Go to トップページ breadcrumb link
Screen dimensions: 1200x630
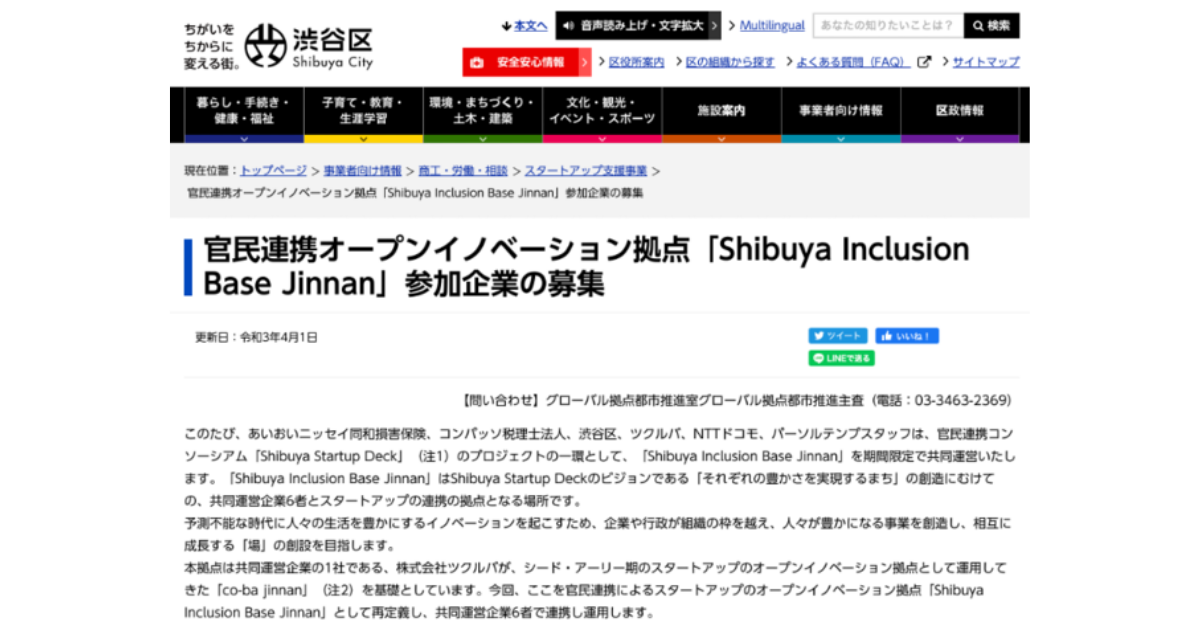(x=273, y=171)
